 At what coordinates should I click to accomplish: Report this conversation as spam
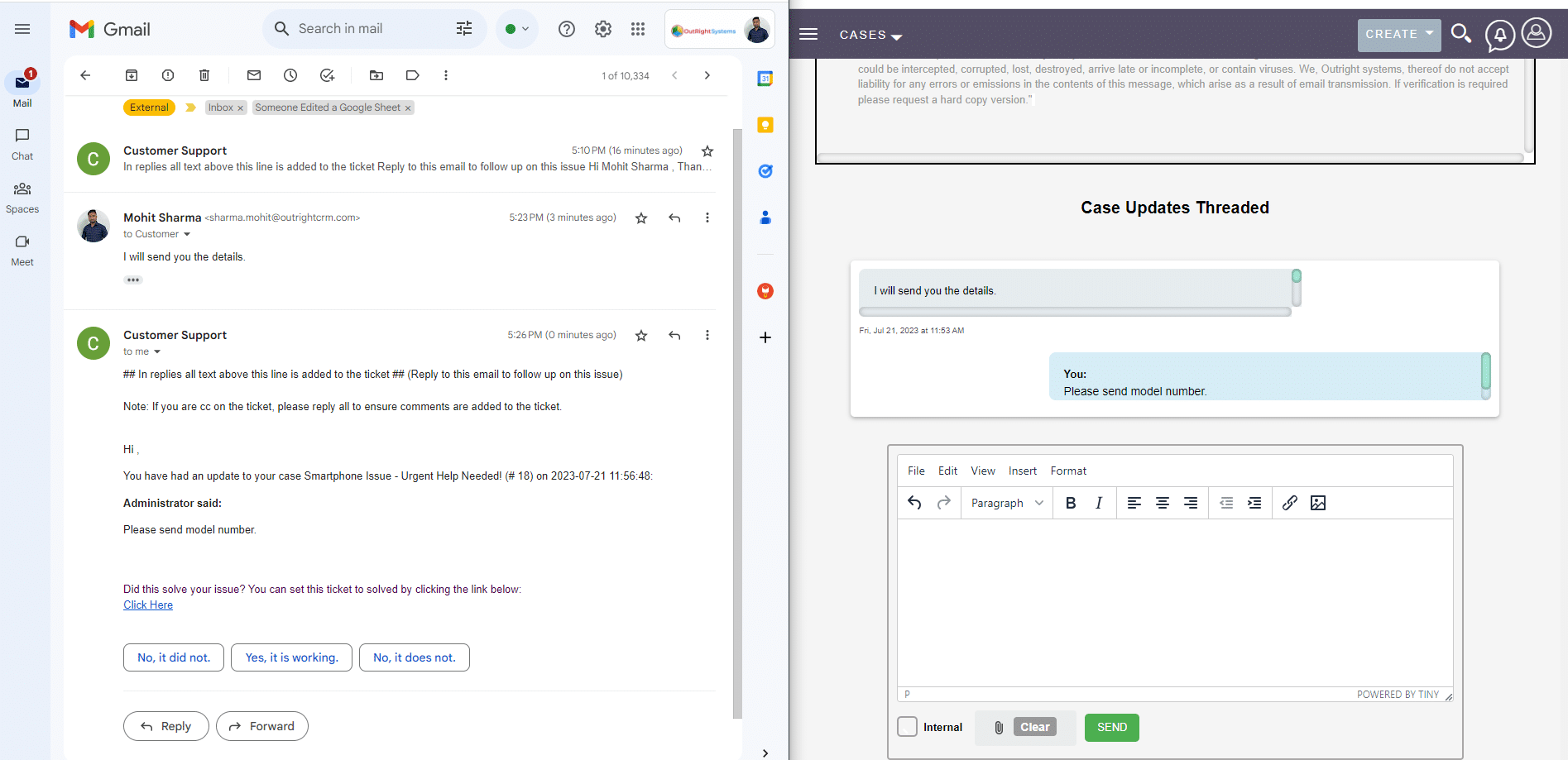168,75
